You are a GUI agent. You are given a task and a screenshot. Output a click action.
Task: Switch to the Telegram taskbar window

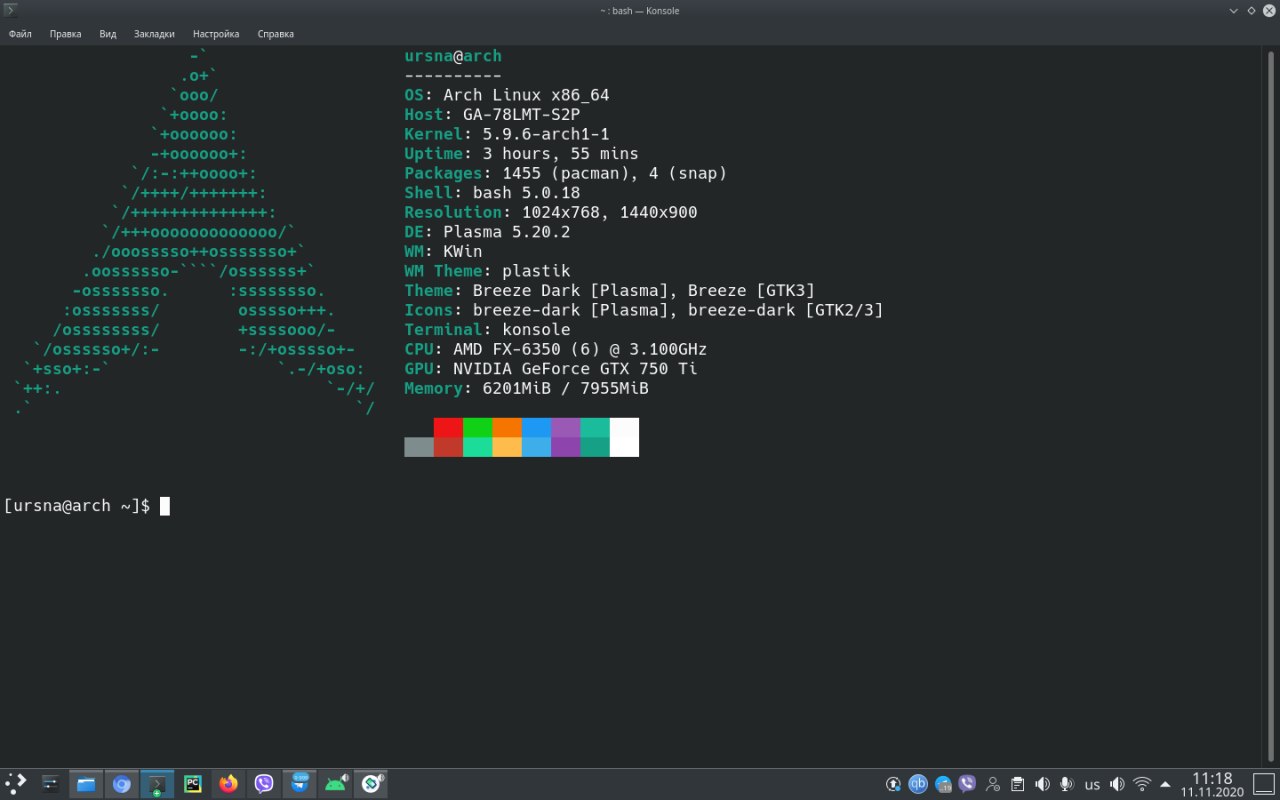tap(300, 784)
